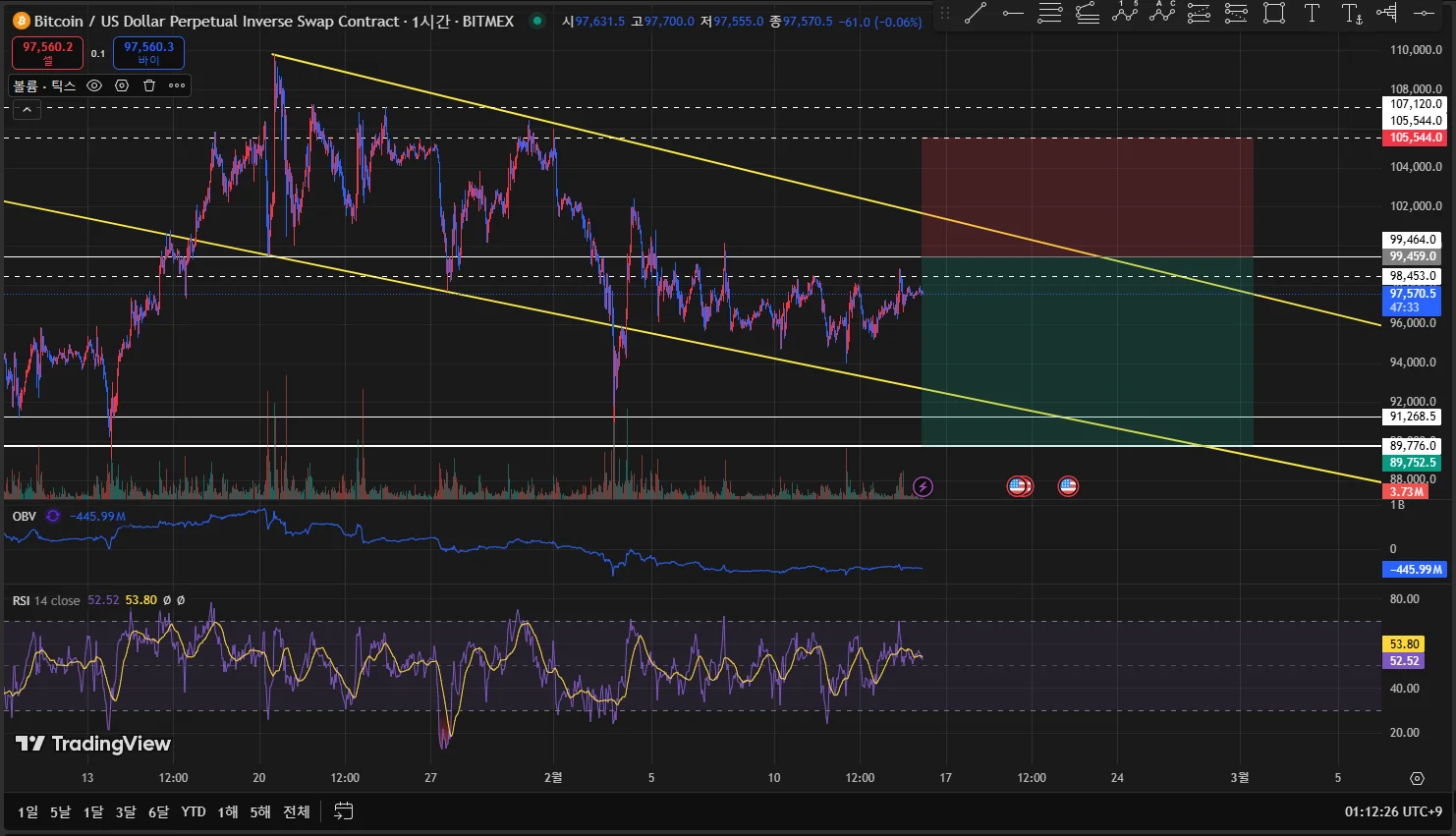The height and width of the screenshot is (836, 1456).
Task: Click the yellow RSI value label 53.80
Action: pos(1404,644)
